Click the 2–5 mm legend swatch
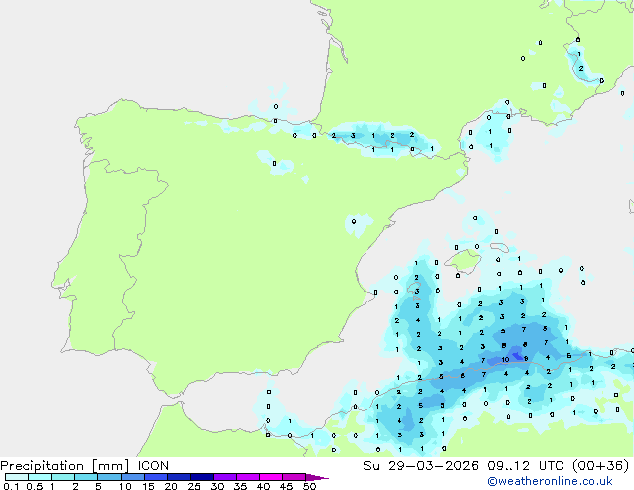 [86, 477]
